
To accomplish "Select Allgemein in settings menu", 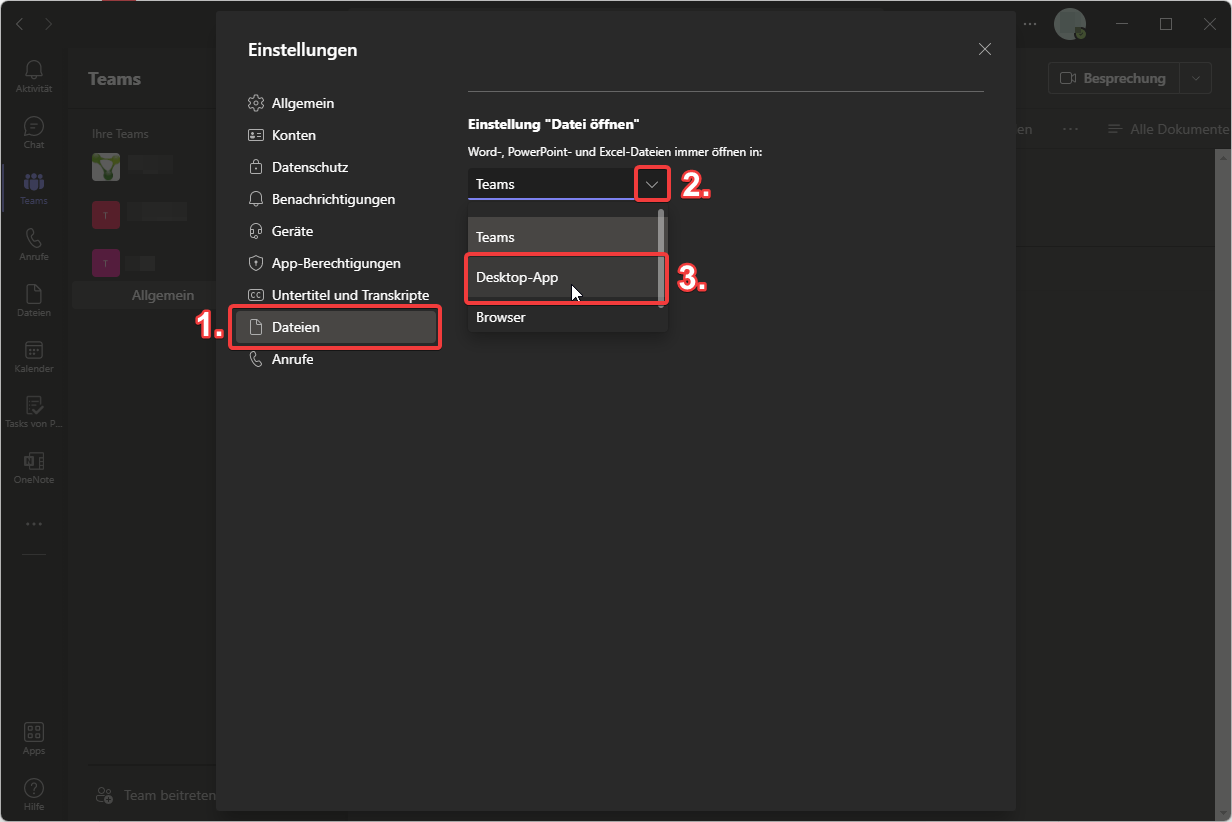I will pos(336,103).
